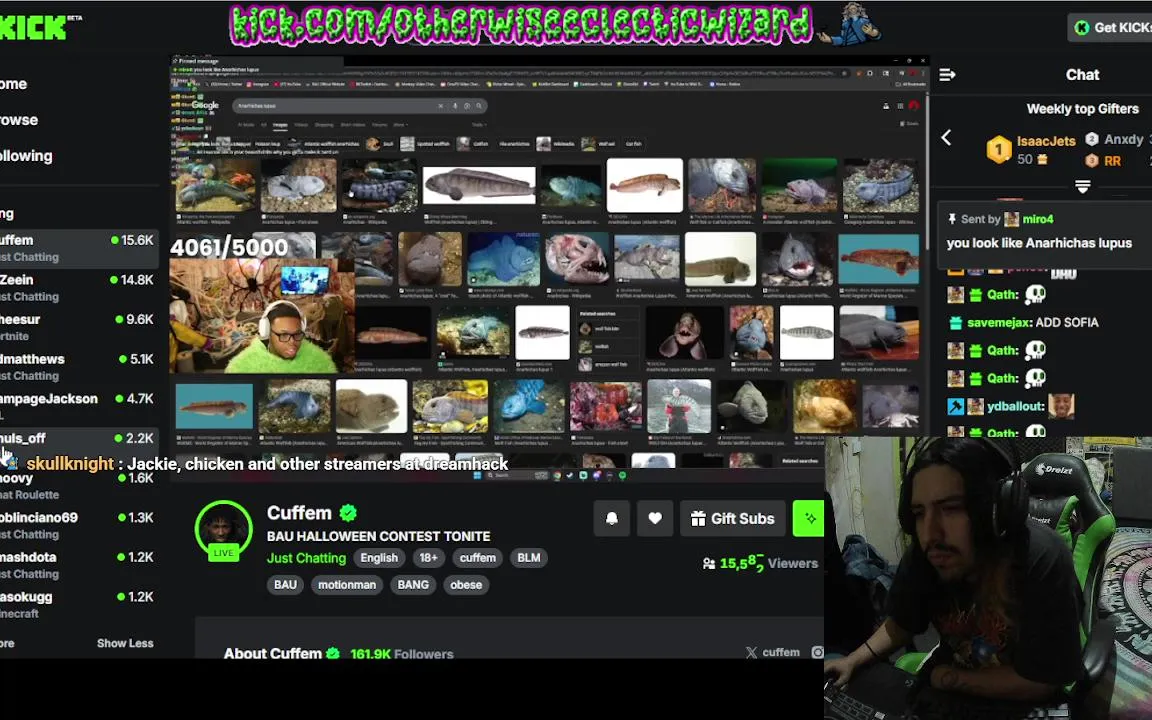Image resolution: width=1152 pixels, height=720 pixels.
Task: Click the Google apps grid icon
Action: pyautogui.click(x=900, y=106)
